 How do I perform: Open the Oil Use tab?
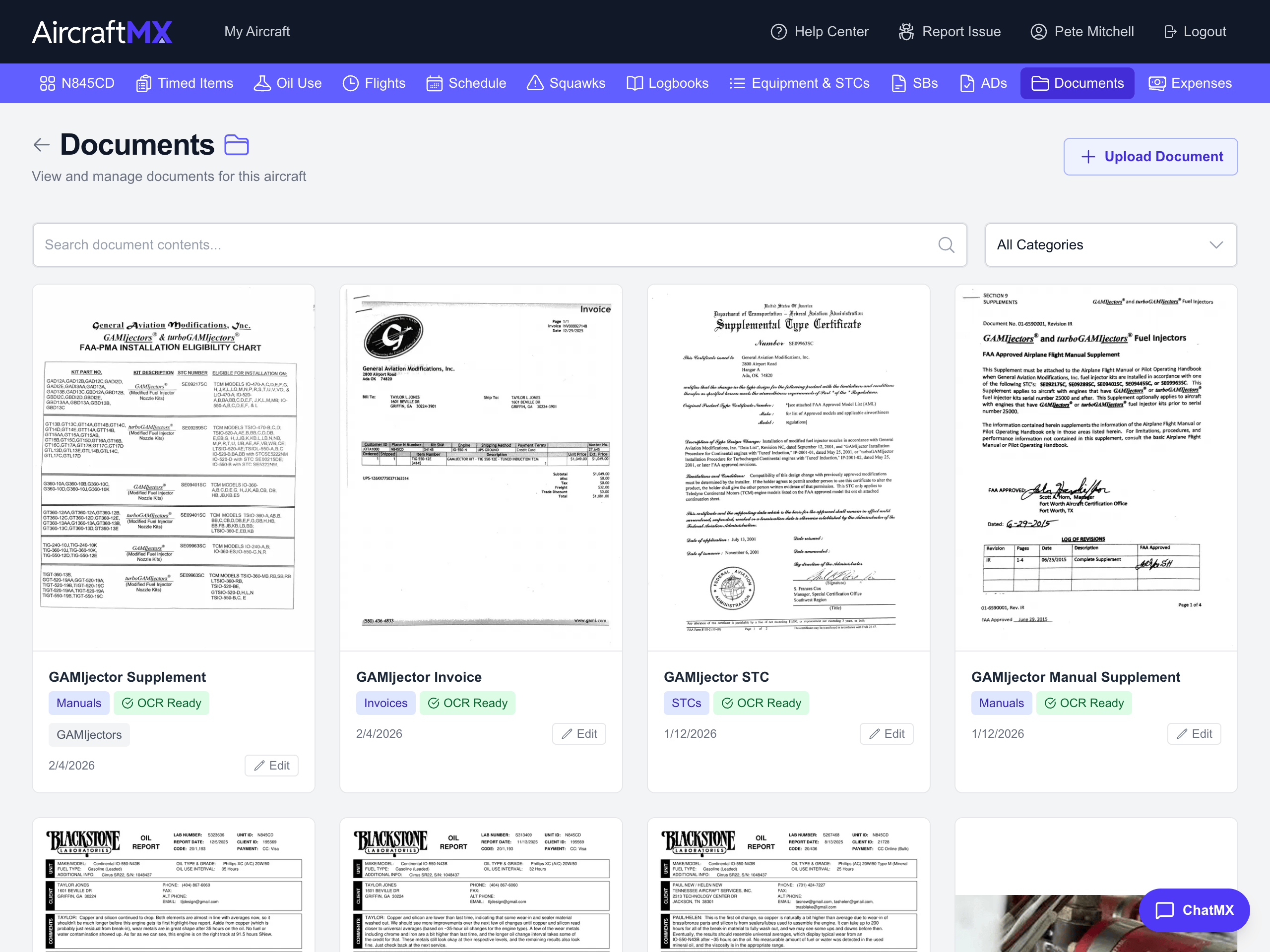tap(288, 83)
